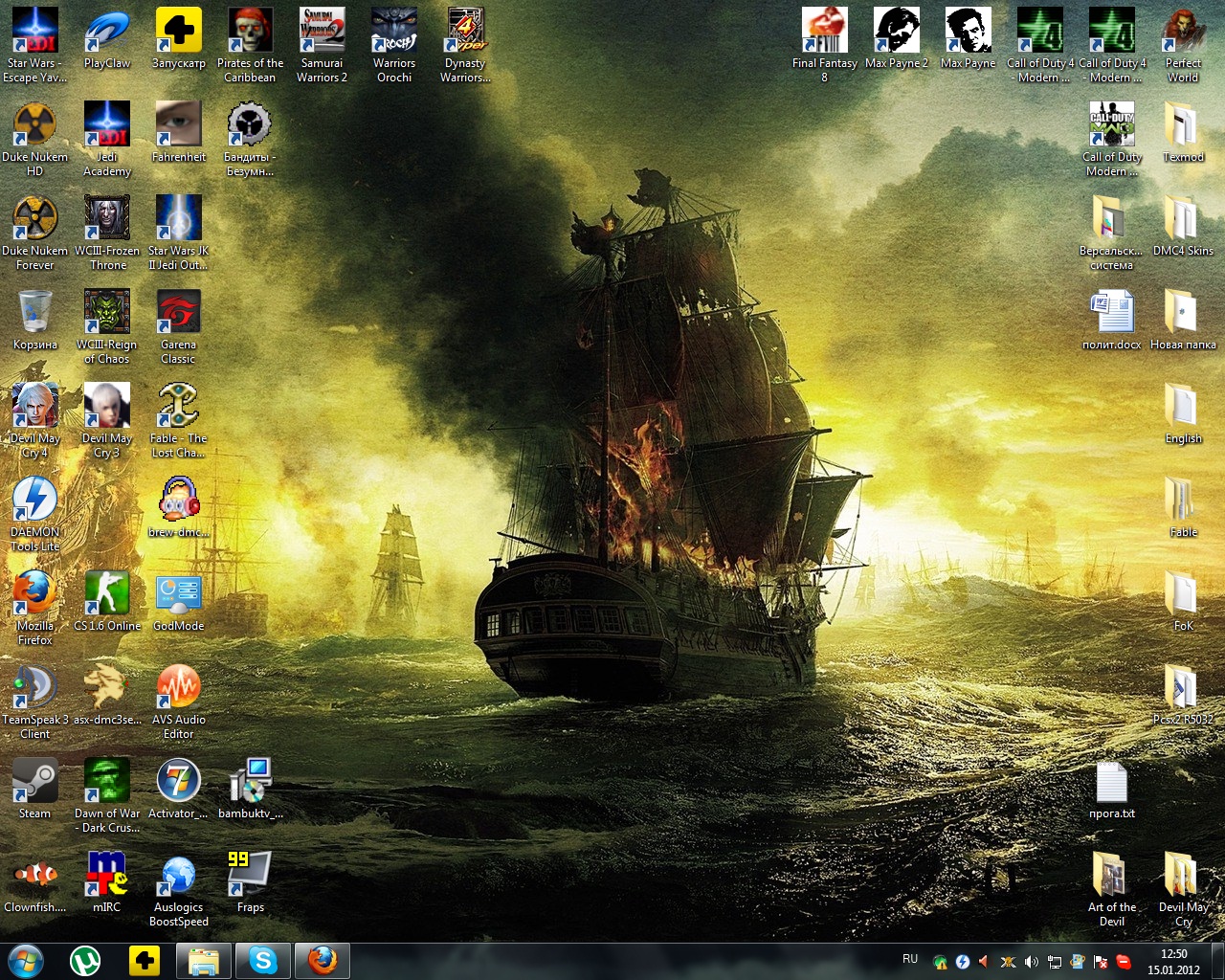
Task: Click the system clock showing 12:50
Action: coord(1173,961)
